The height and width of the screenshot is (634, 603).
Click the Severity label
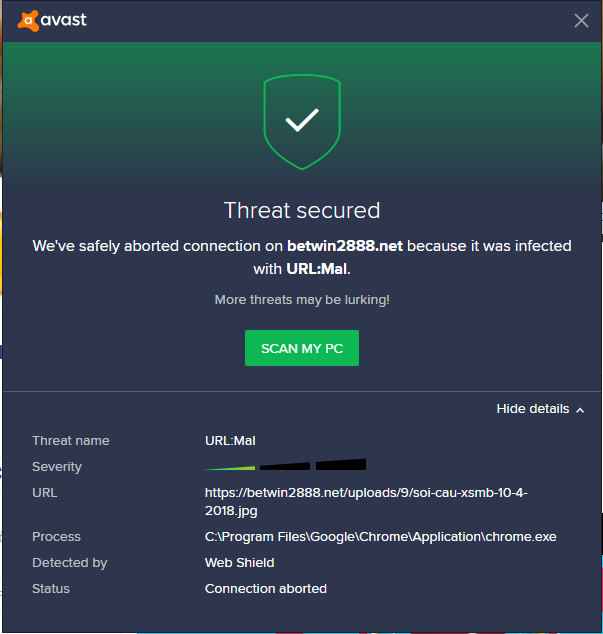click(57, 467)
